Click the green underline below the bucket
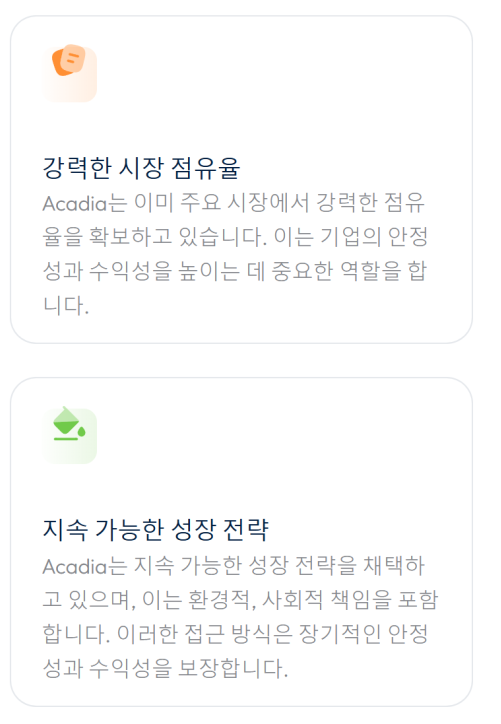The image size is (501, 724). (x=66, y=439)
